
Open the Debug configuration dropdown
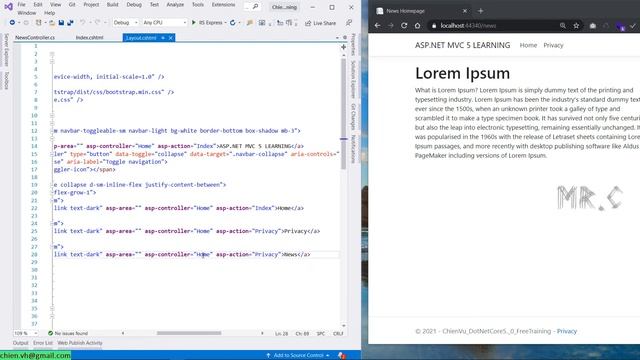(x=125, y=23)
